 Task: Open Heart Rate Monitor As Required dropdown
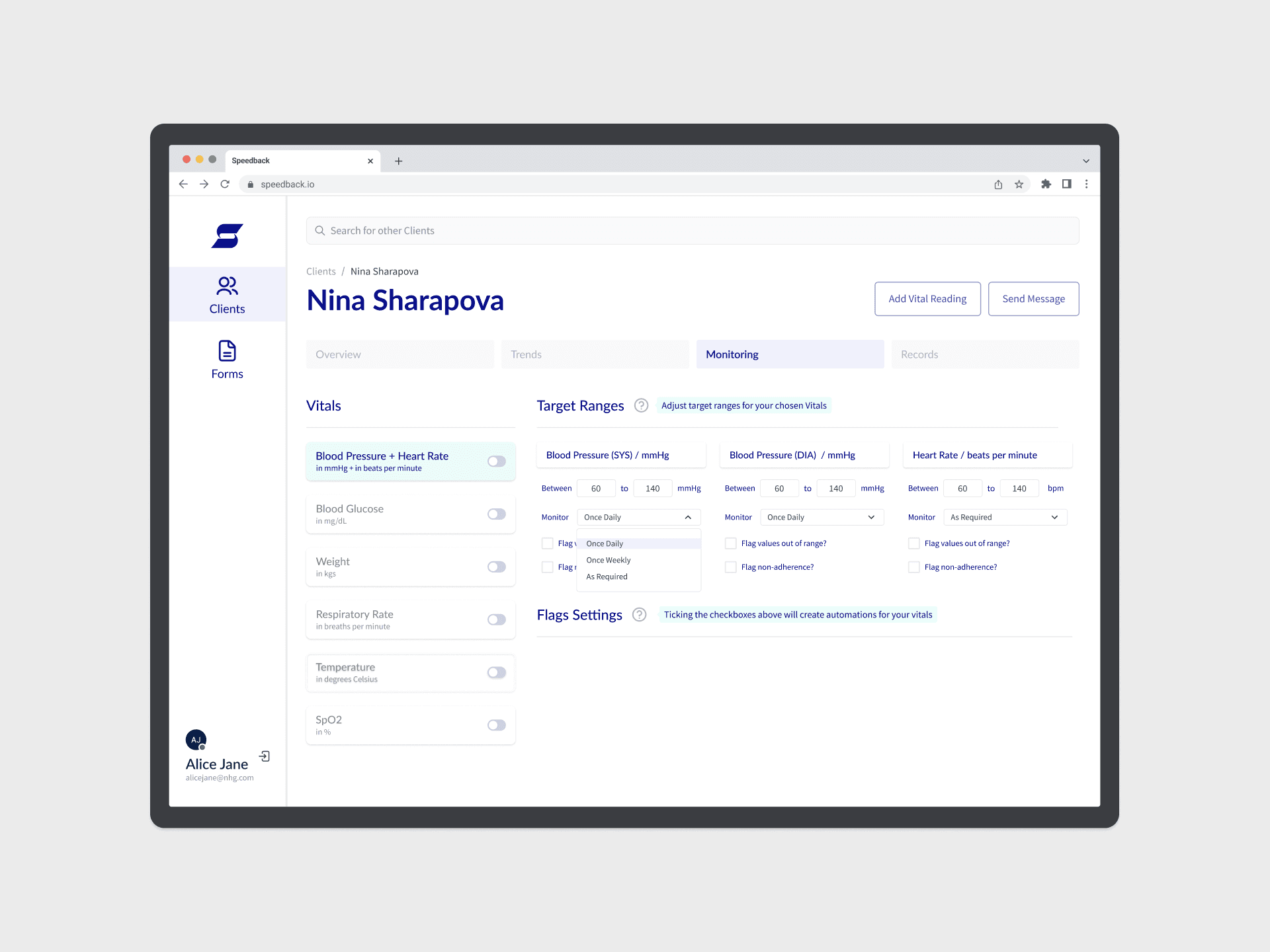tap(1004, 518)
